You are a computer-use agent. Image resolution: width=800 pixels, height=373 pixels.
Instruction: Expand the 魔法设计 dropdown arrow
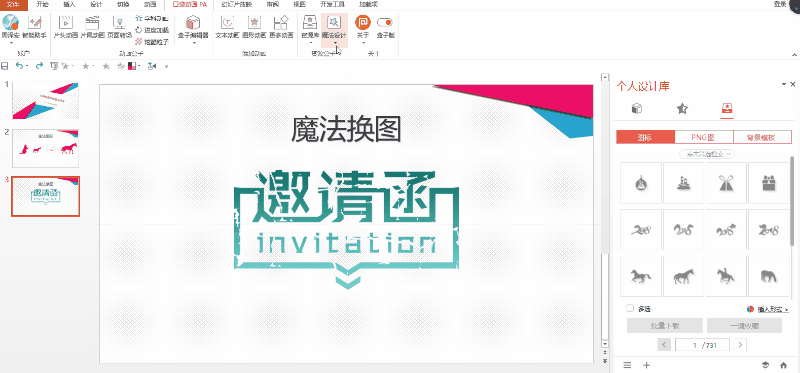pos(335,43)
